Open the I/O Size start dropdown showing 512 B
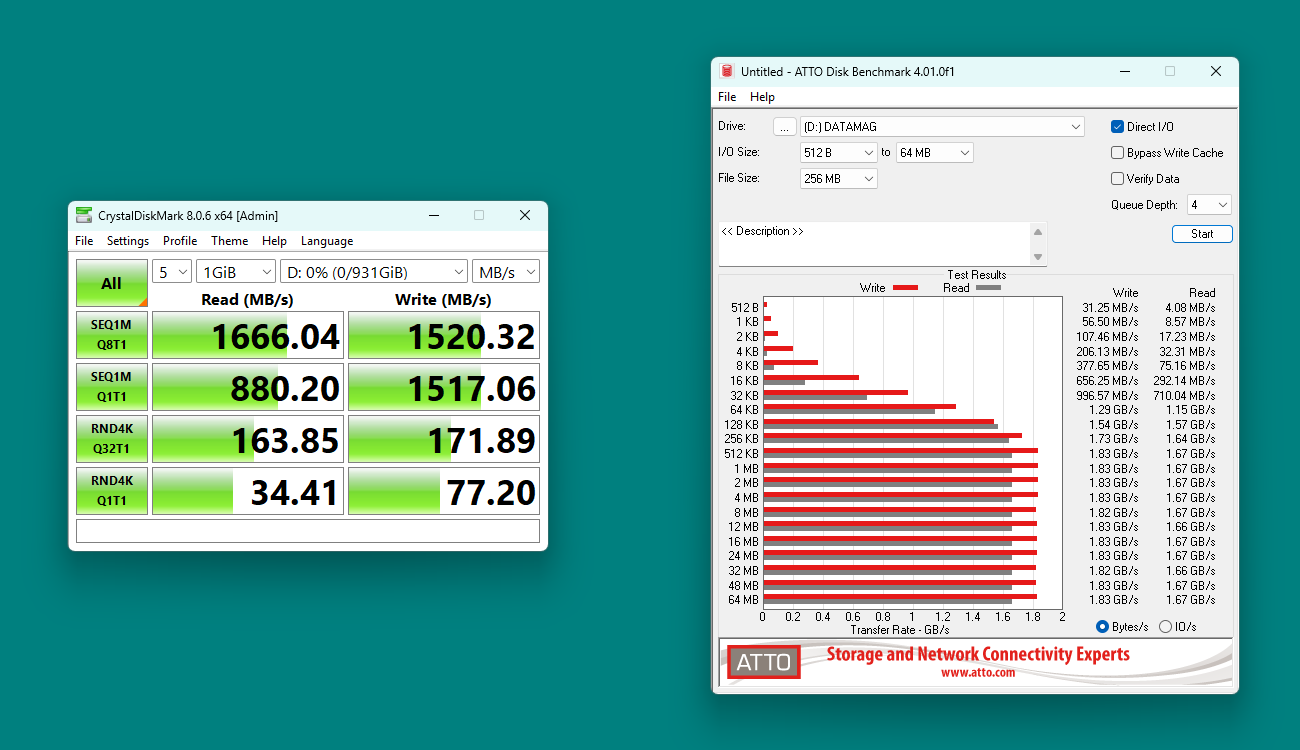Image resolution: width=1300 pixels, height=750 pixels. tap(839, 153)
